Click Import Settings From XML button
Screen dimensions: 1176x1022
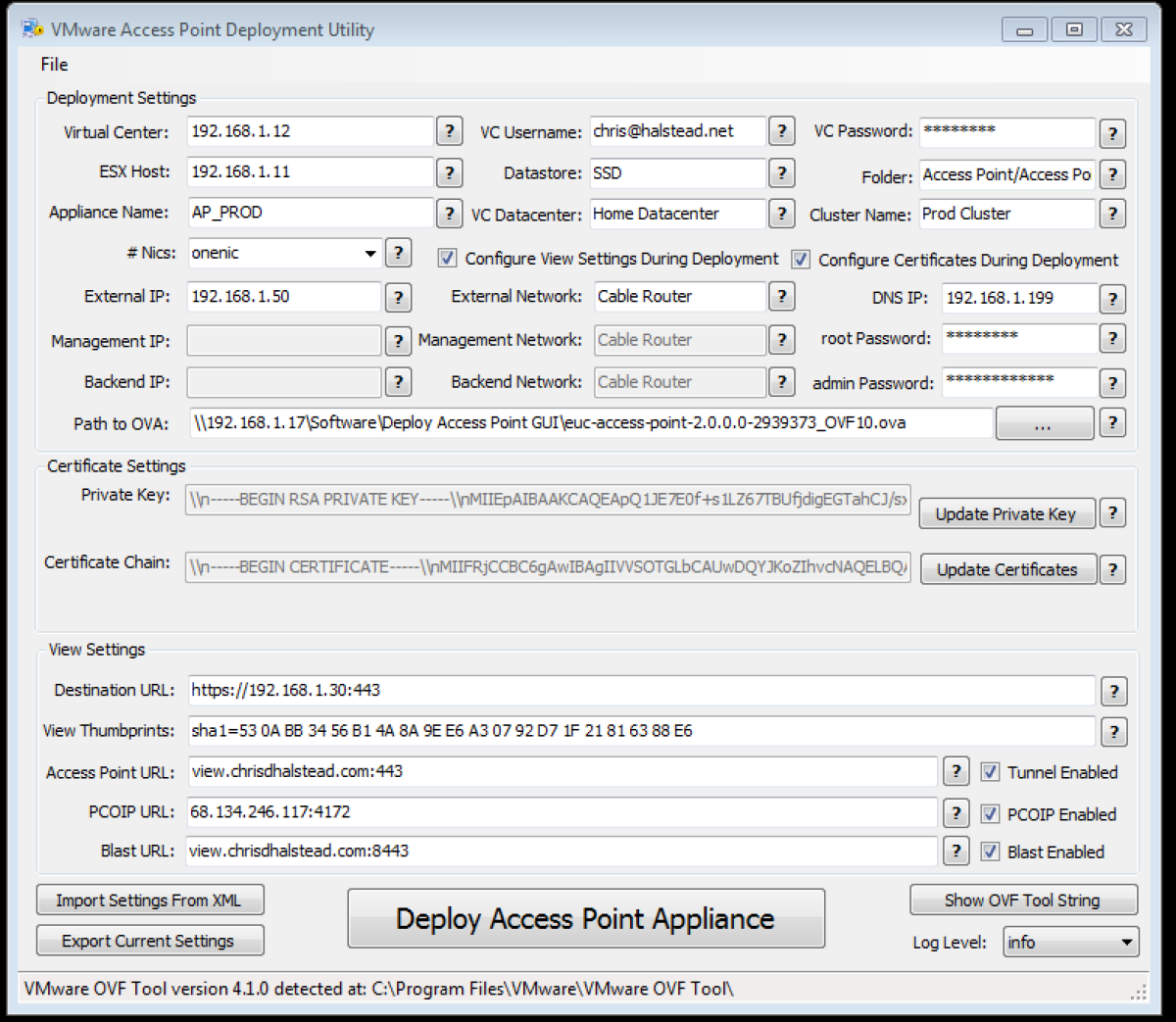149,900
